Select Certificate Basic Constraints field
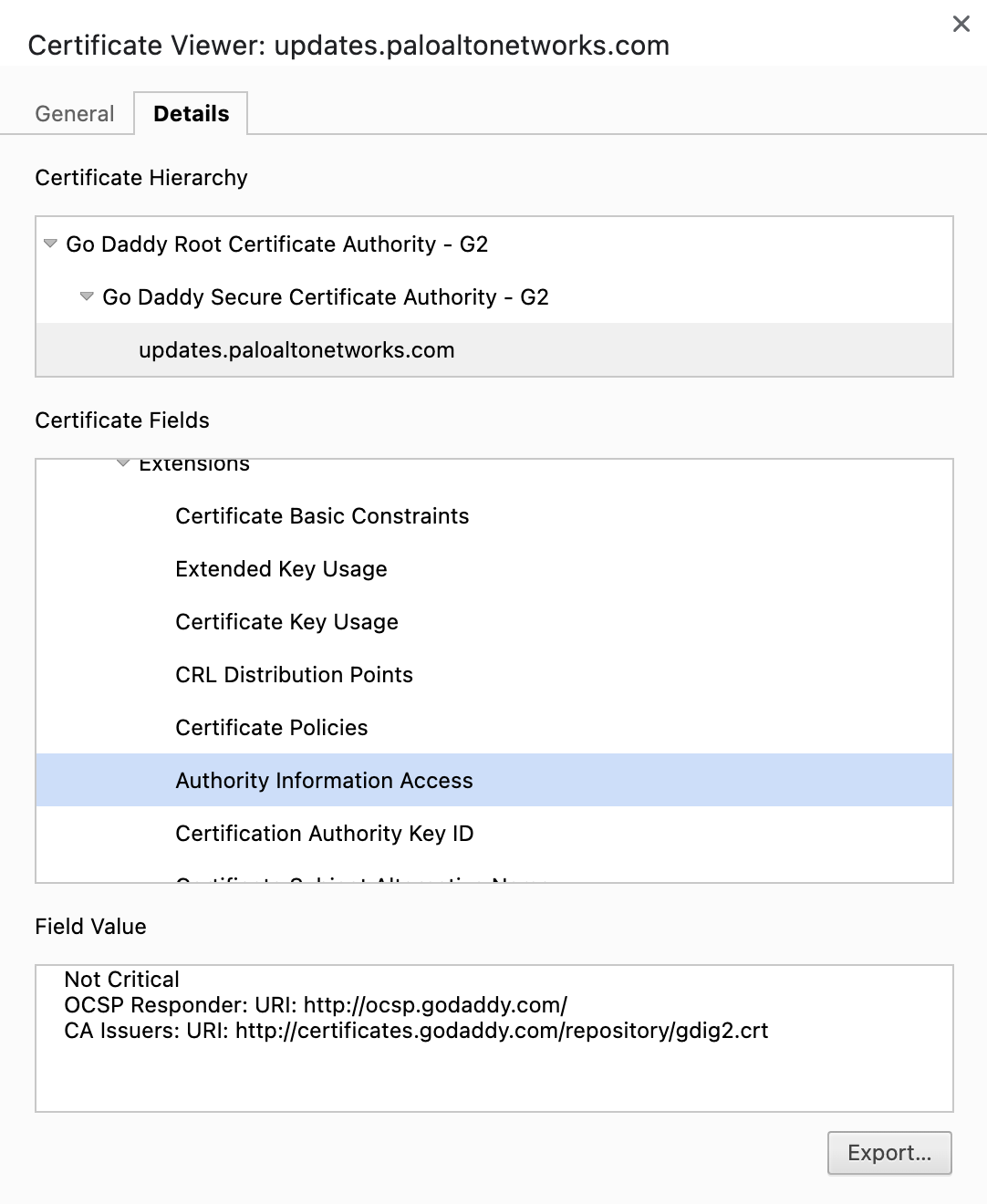The image size is (987, 1204). [322, 515]
